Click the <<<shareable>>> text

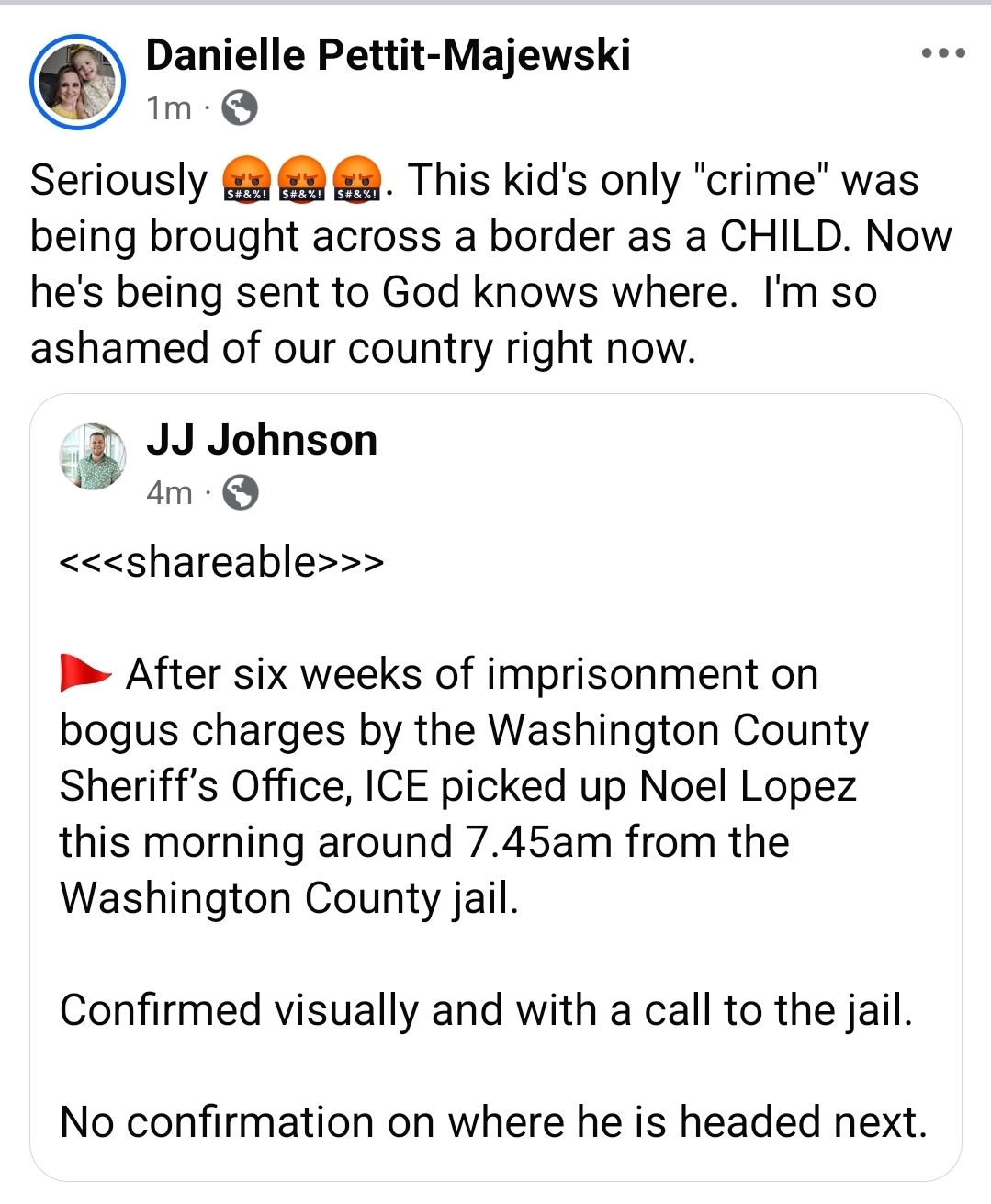pos(221,561)
